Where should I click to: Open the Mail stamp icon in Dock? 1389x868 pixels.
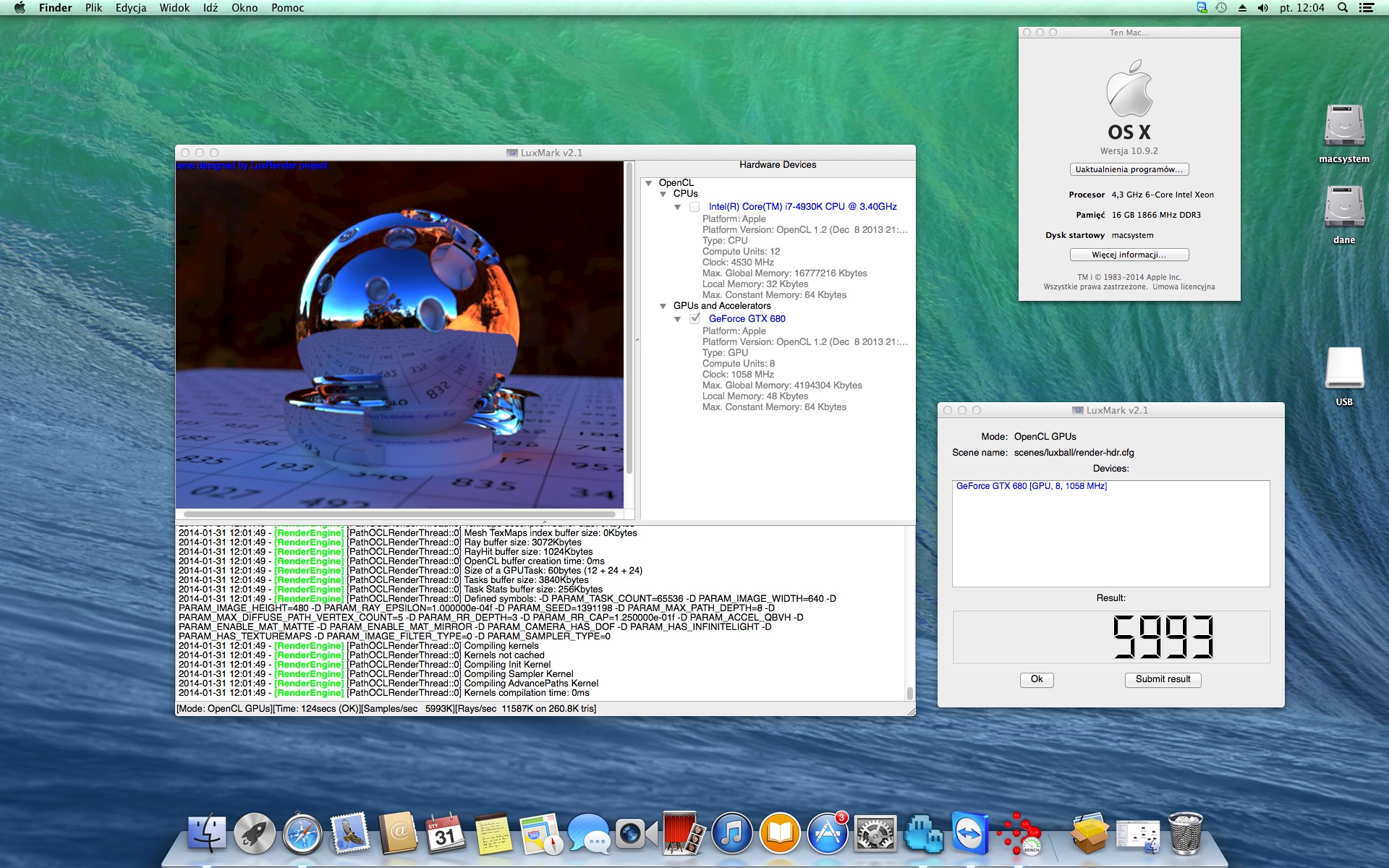point(350,834)
